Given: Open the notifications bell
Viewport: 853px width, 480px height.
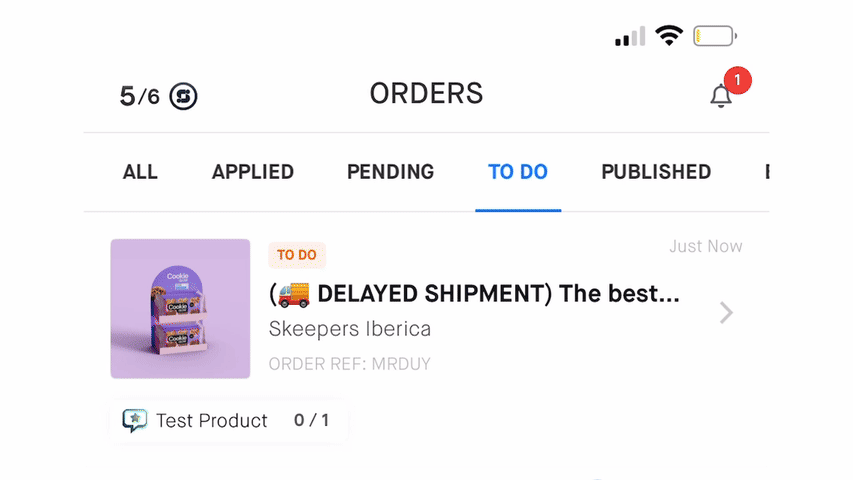Looking at the screenshot, I should coord(720,96).
